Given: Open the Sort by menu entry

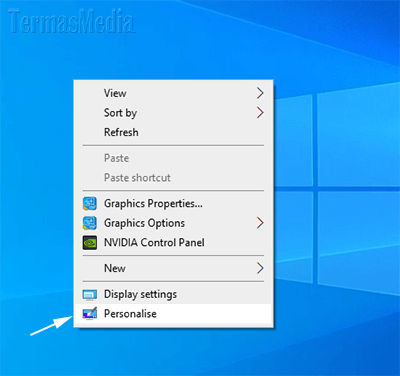Looking at the screenshot, I should point(173,113).
